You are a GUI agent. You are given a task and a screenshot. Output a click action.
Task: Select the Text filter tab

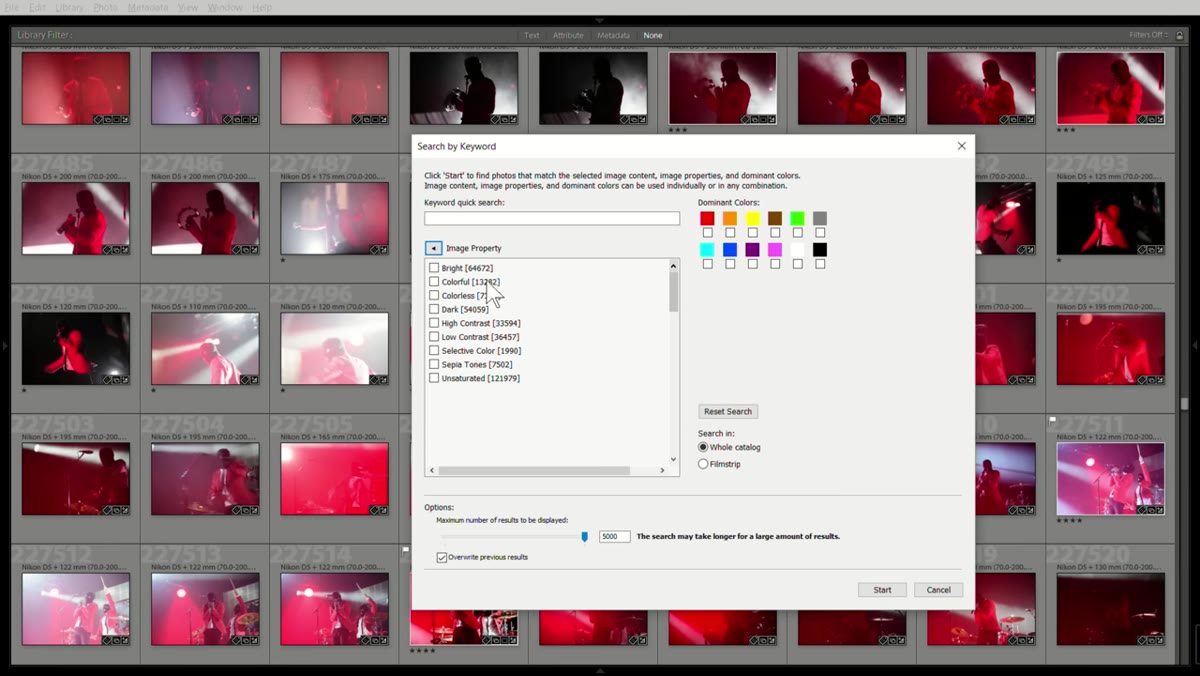point(532,35)
